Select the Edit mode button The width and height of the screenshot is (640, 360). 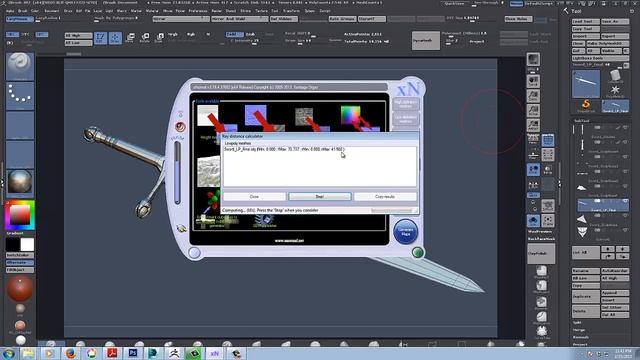coord(100,38)
